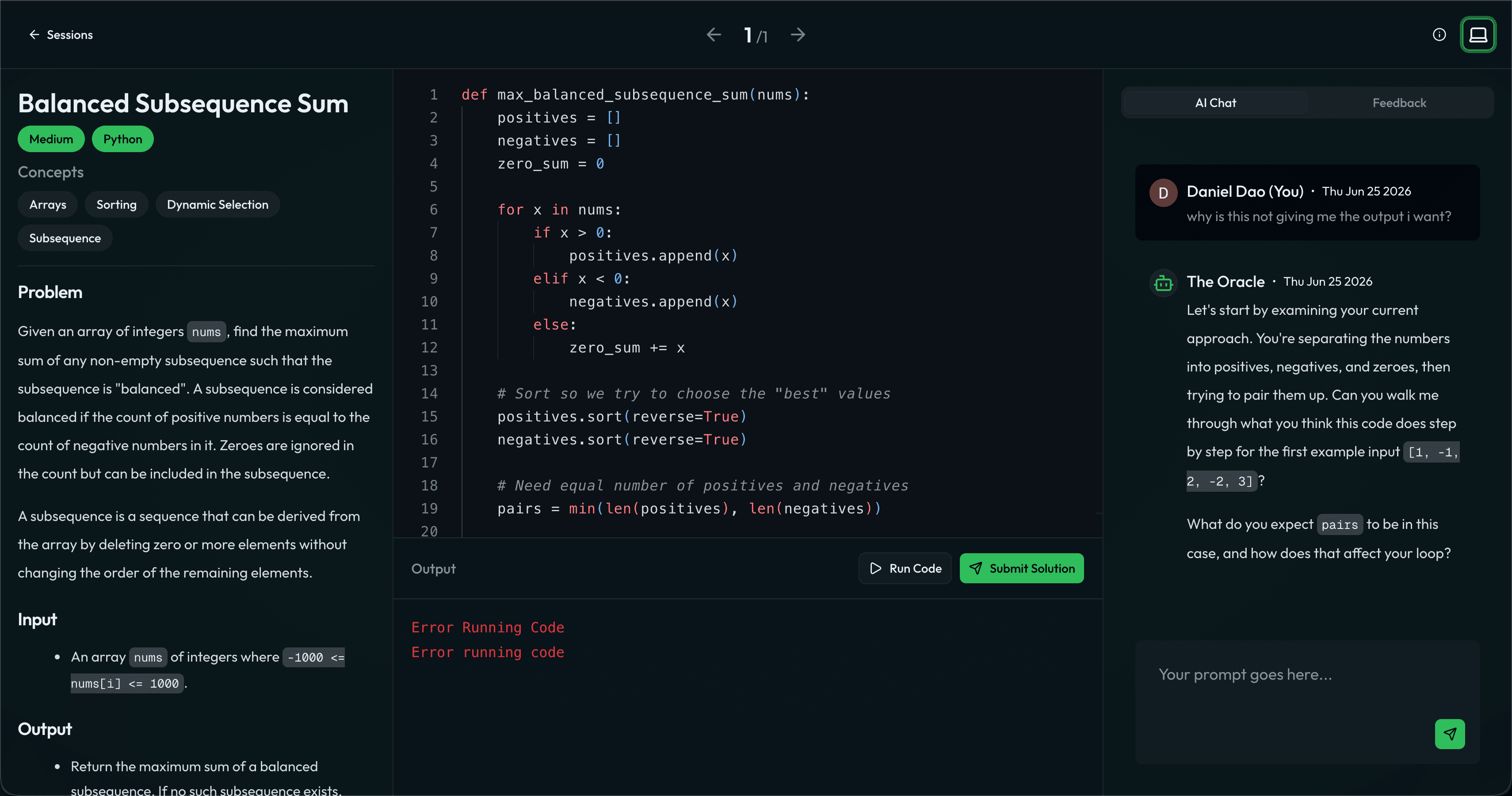
Task: Click code line 'elif x < 0:'
Action: 582,278
